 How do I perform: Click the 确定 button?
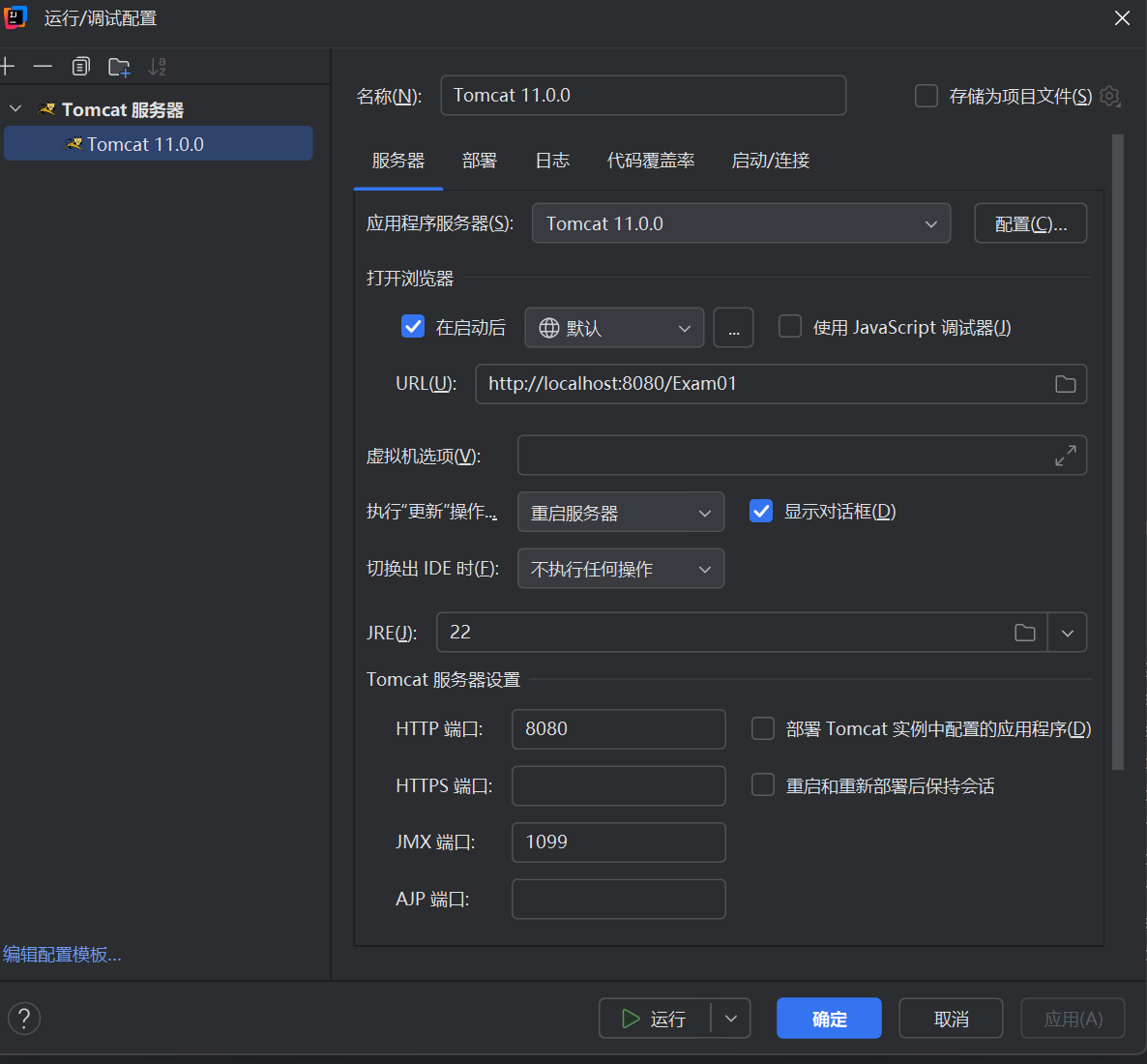(x=829, y=1018)
